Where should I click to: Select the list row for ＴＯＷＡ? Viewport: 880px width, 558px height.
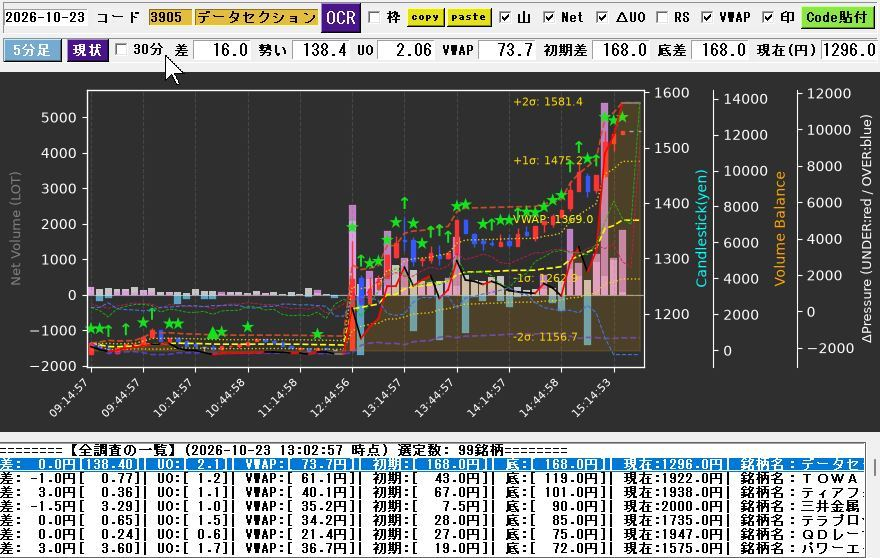point(432,478)
